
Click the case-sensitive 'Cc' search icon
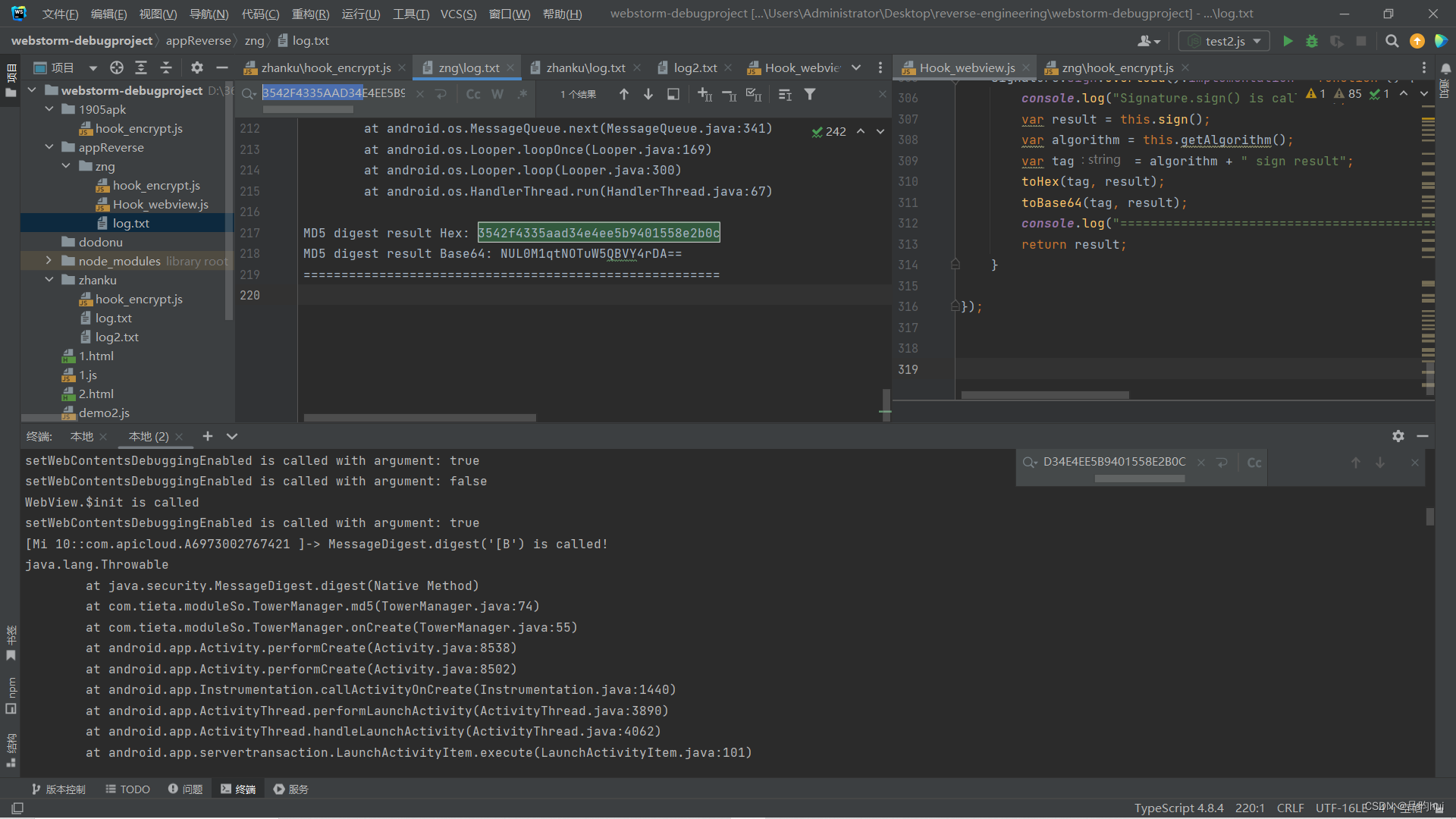coord(472,94)
